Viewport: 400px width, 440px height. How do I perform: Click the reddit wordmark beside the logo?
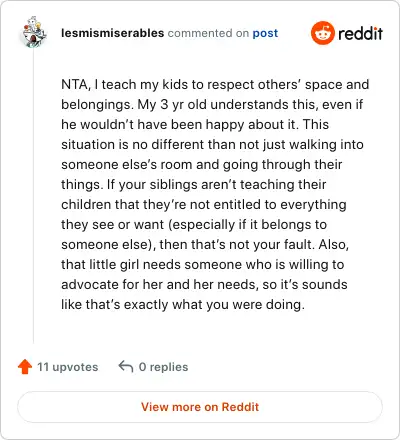click(360, 33)
